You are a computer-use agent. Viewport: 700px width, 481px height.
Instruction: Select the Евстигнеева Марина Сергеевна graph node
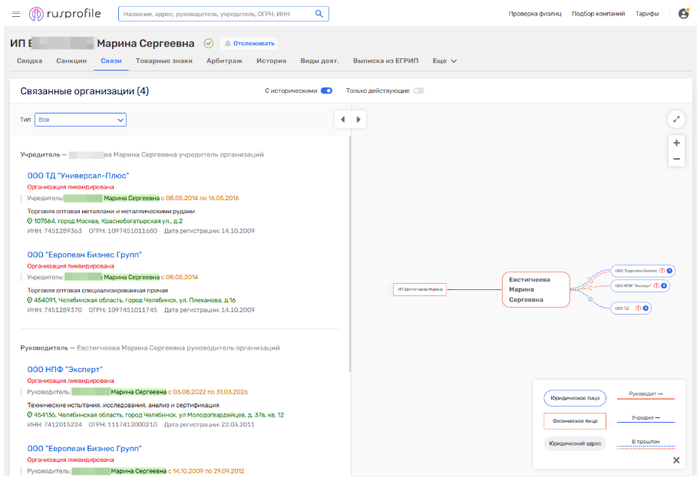[x=536, y=289]
